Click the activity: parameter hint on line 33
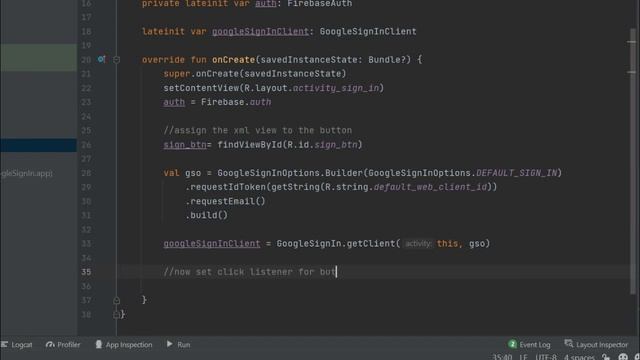 point(418,244)
